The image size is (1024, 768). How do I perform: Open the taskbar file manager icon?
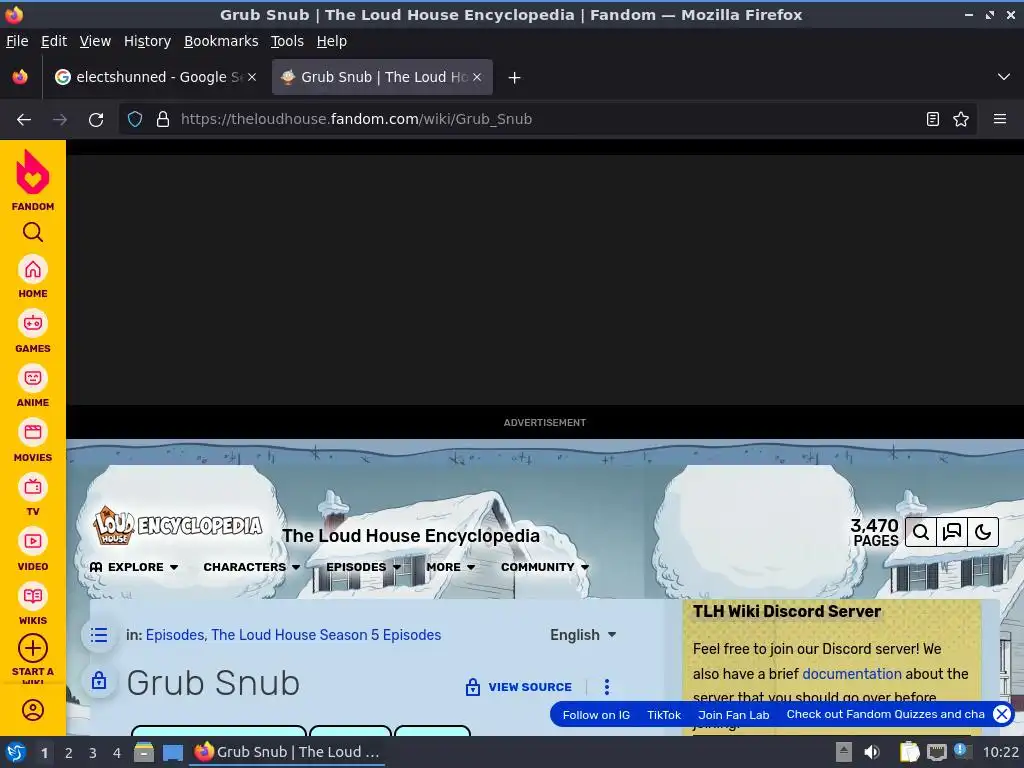pyautogui.click(x=144, y=752)
